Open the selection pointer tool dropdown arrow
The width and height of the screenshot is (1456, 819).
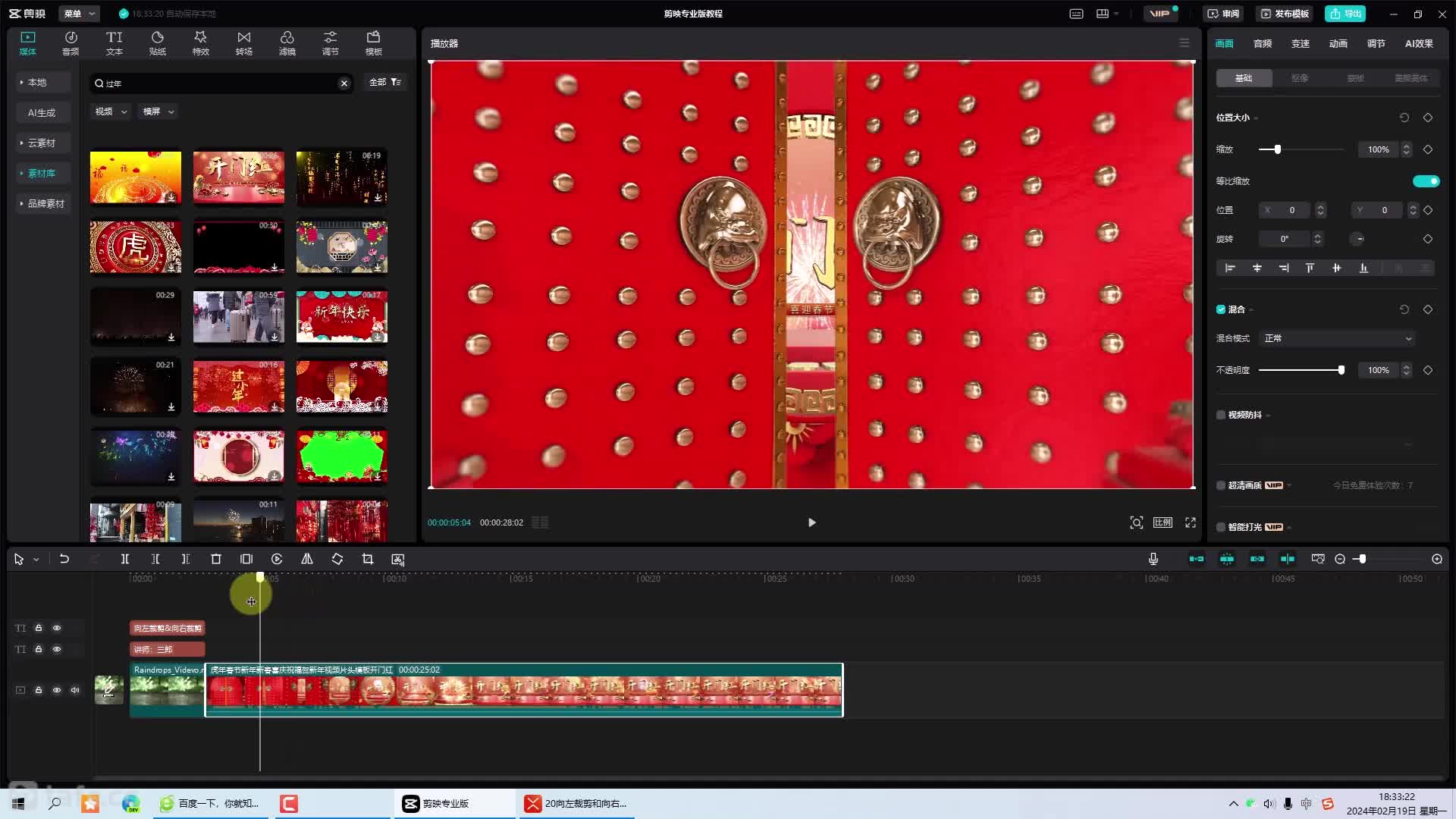click(36, 560)
